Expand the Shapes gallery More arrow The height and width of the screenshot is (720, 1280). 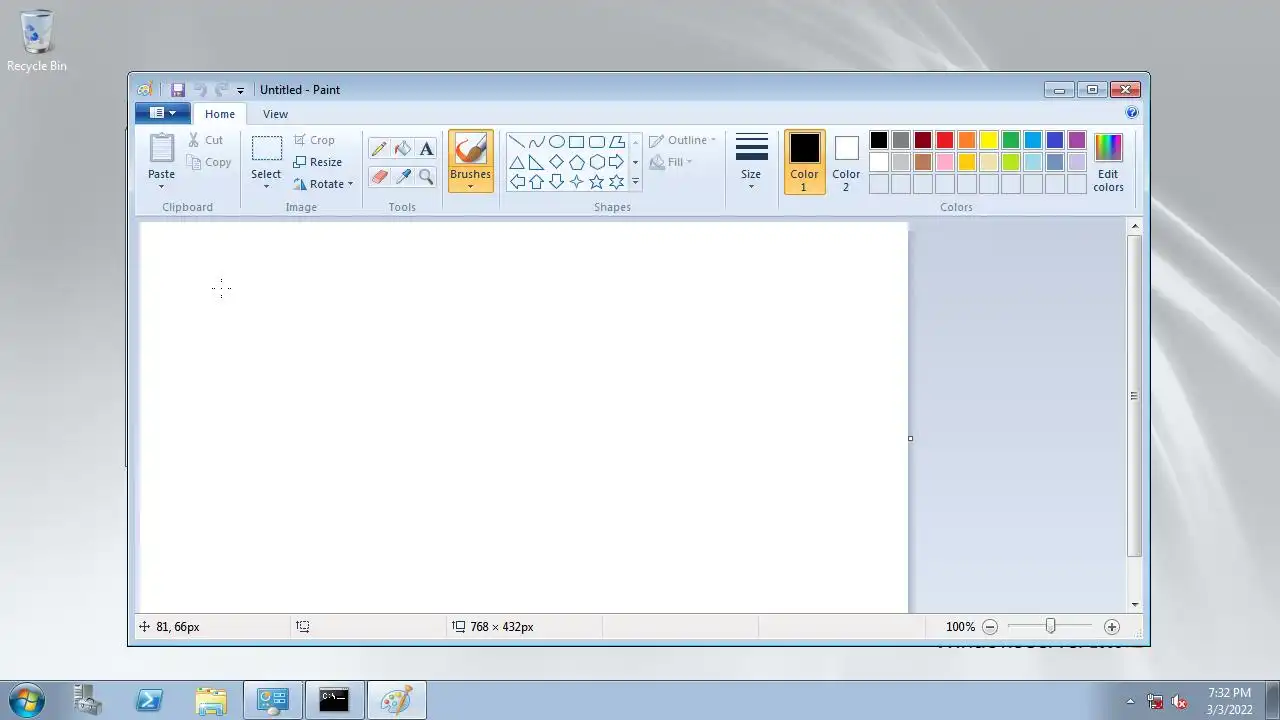(635, 182)
